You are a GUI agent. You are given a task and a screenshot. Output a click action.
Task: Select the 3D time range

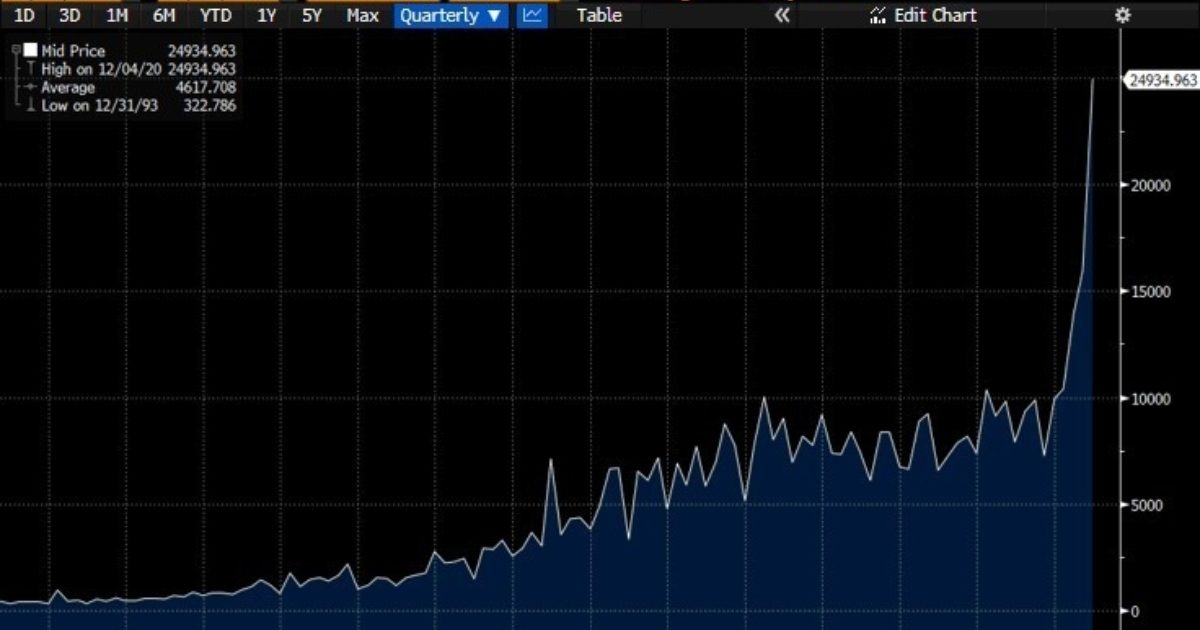[x=69, y=15]
